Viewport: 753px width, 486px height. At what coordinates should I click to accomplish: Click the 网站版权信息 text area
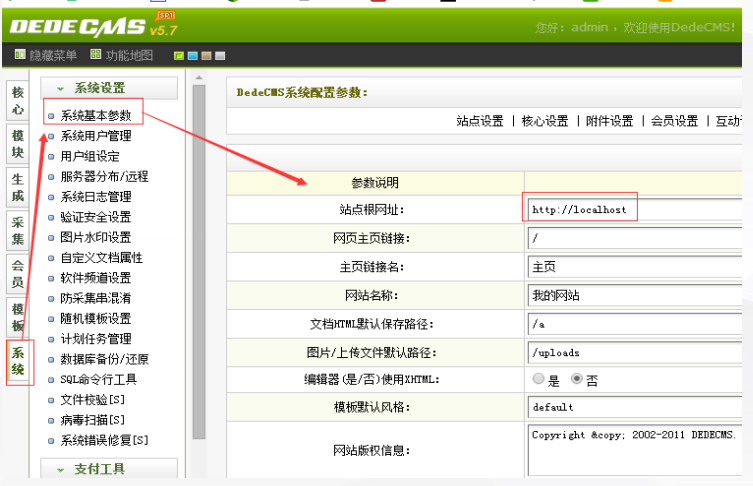pos(635,450)
